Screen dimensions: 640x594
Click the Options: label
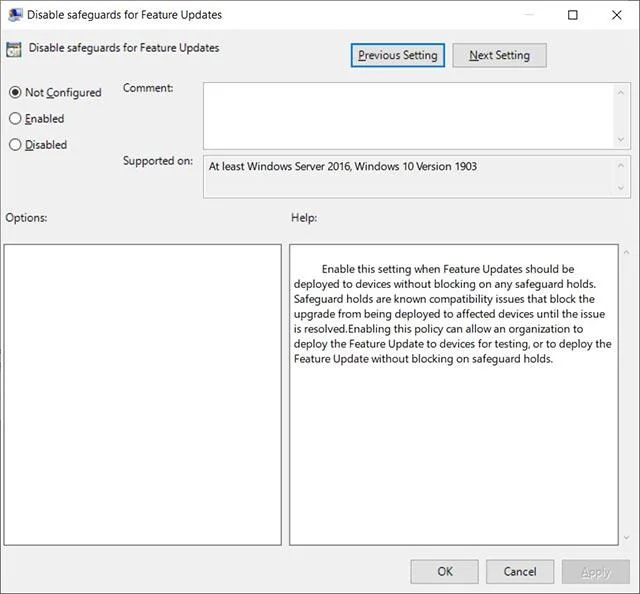tap(26, 218)
